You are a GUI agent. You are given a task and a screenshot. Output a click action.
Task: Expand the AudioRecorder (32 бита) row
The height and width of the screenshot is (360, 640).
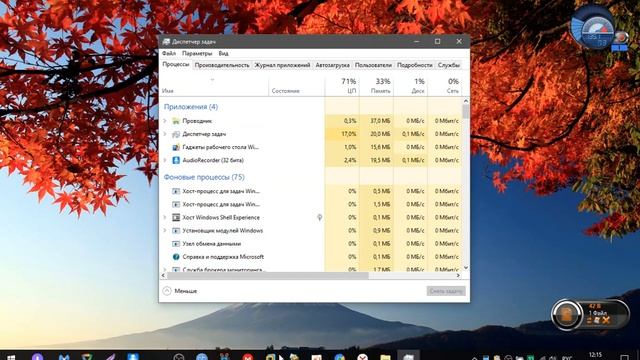pyautogui.click(x=165, y=160)
